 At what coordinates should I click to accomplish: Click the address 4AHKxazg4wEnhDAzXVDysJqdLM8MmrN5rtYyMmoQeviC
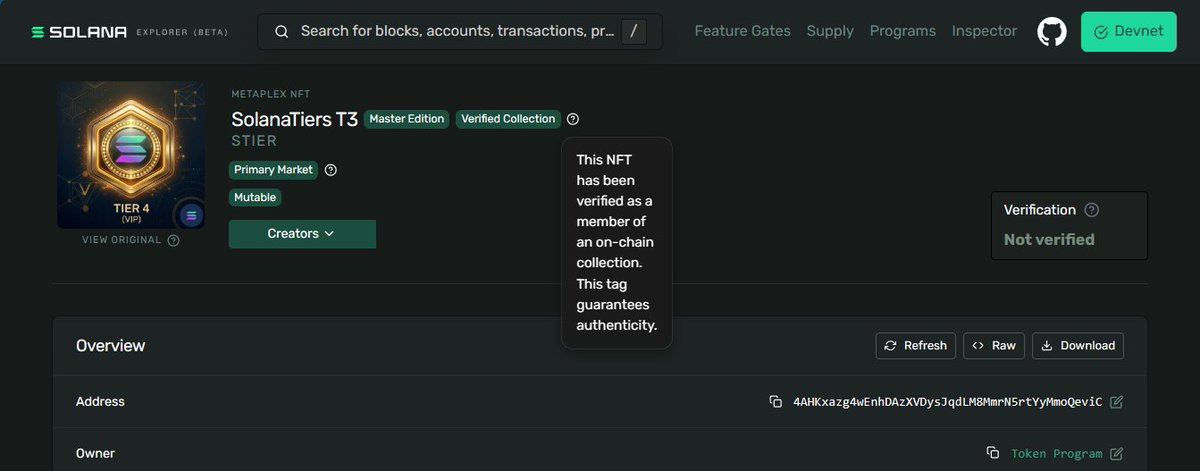[x=947, y=402]
